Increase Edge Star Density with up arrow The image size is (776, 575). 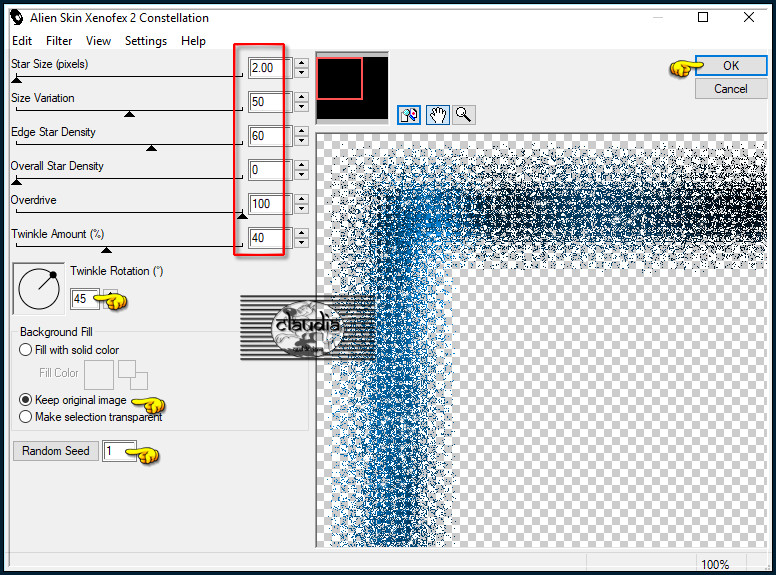pyautogui.click(x=301, y=131)
